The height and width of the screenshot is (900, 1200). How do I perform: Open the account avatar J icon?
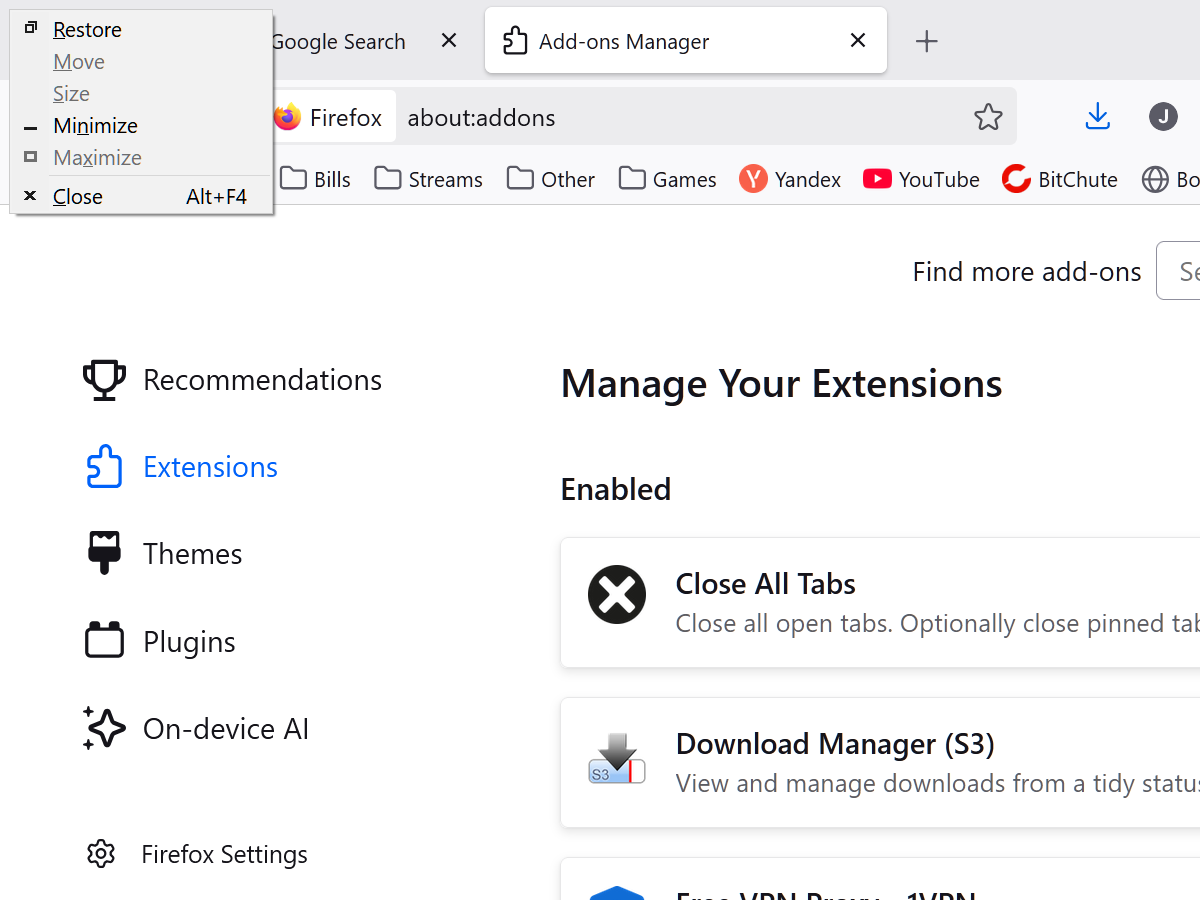pos(1163,117)
